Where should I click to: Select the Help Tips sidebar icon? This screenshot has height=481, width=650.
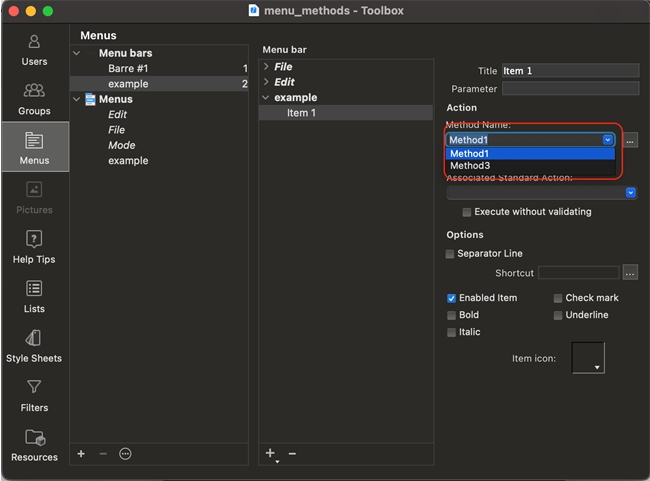(35, 246)
